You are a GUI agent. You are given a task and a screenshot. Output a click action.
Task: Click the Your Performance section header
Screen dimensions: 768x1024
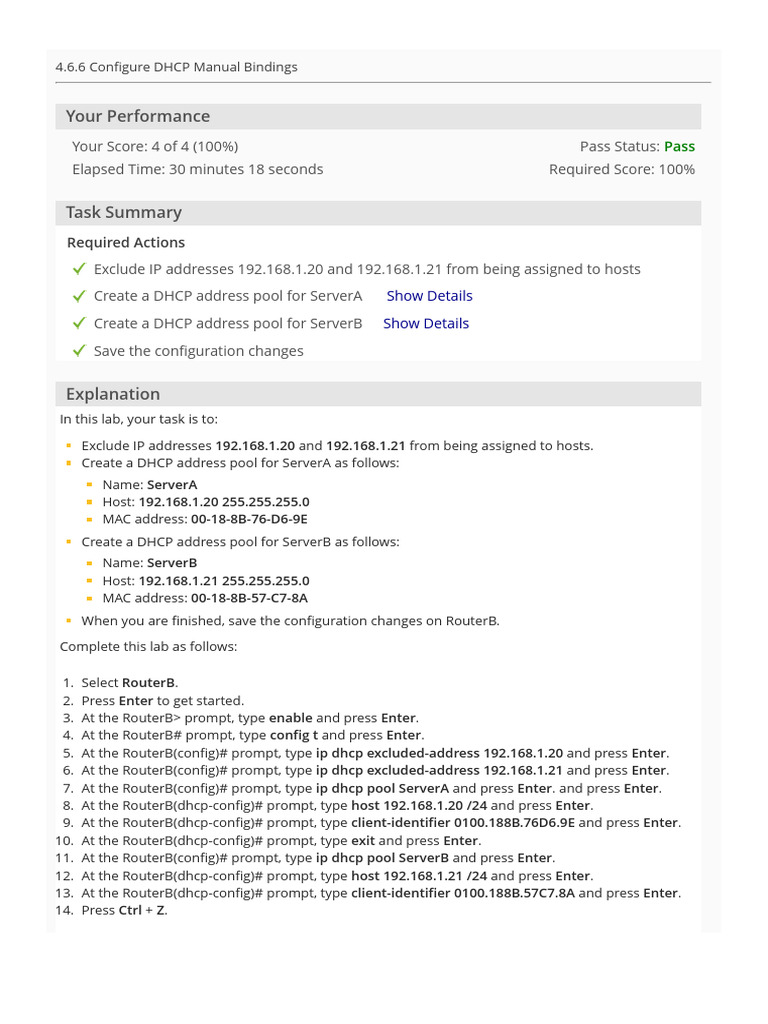point(138,116)
